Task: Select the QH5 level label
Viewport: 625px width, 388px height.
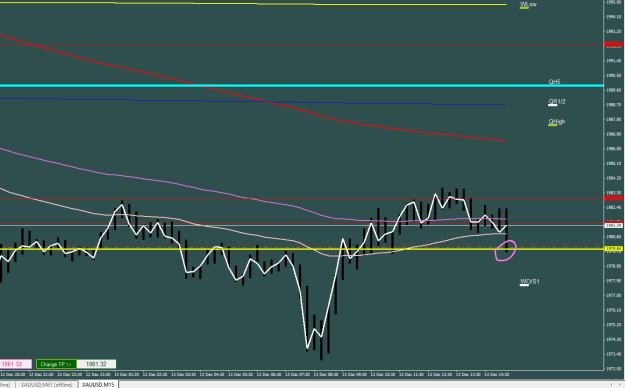Action: (x=554, y=82)
